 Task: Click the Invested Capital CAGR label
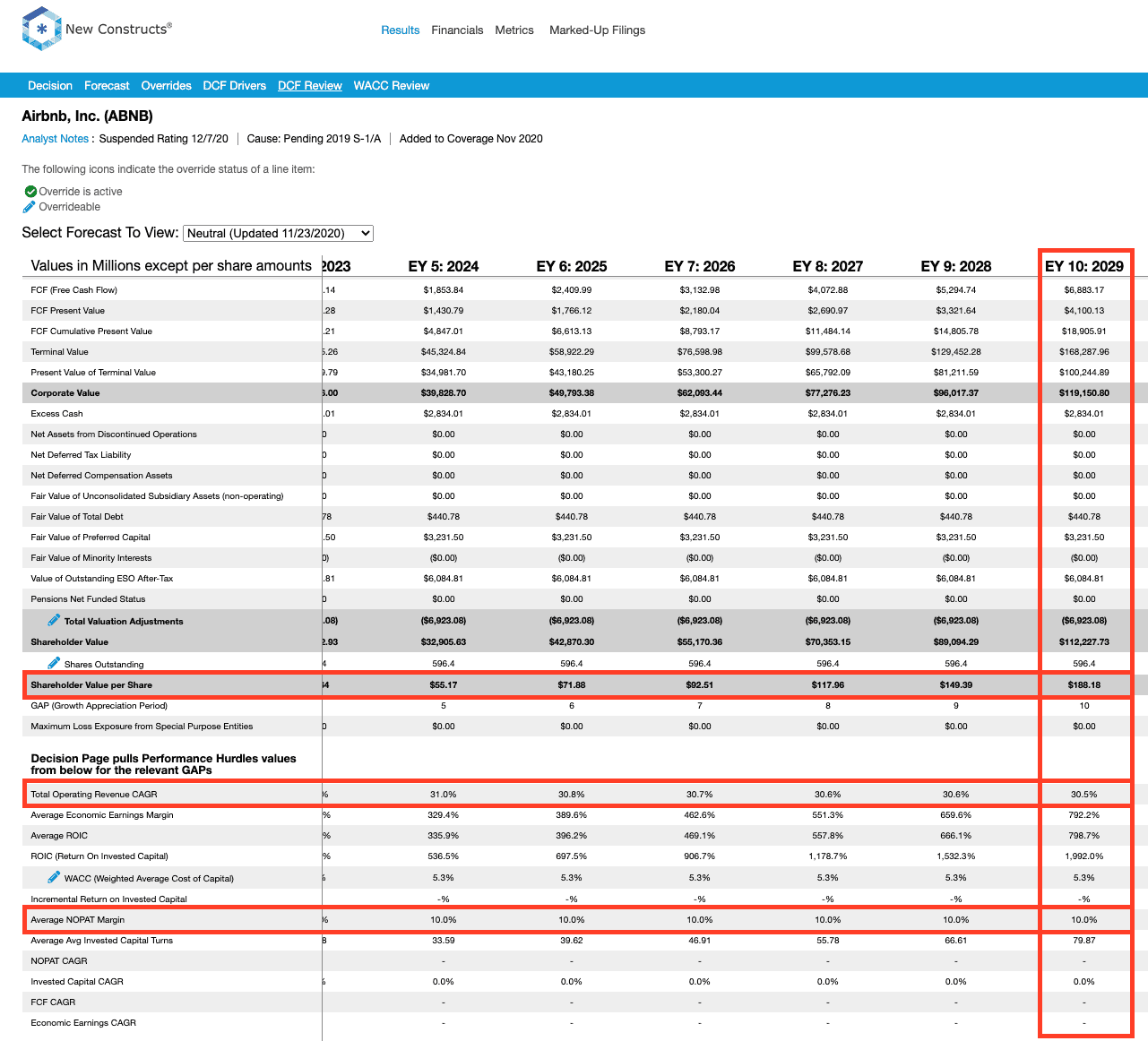point(77,982)
